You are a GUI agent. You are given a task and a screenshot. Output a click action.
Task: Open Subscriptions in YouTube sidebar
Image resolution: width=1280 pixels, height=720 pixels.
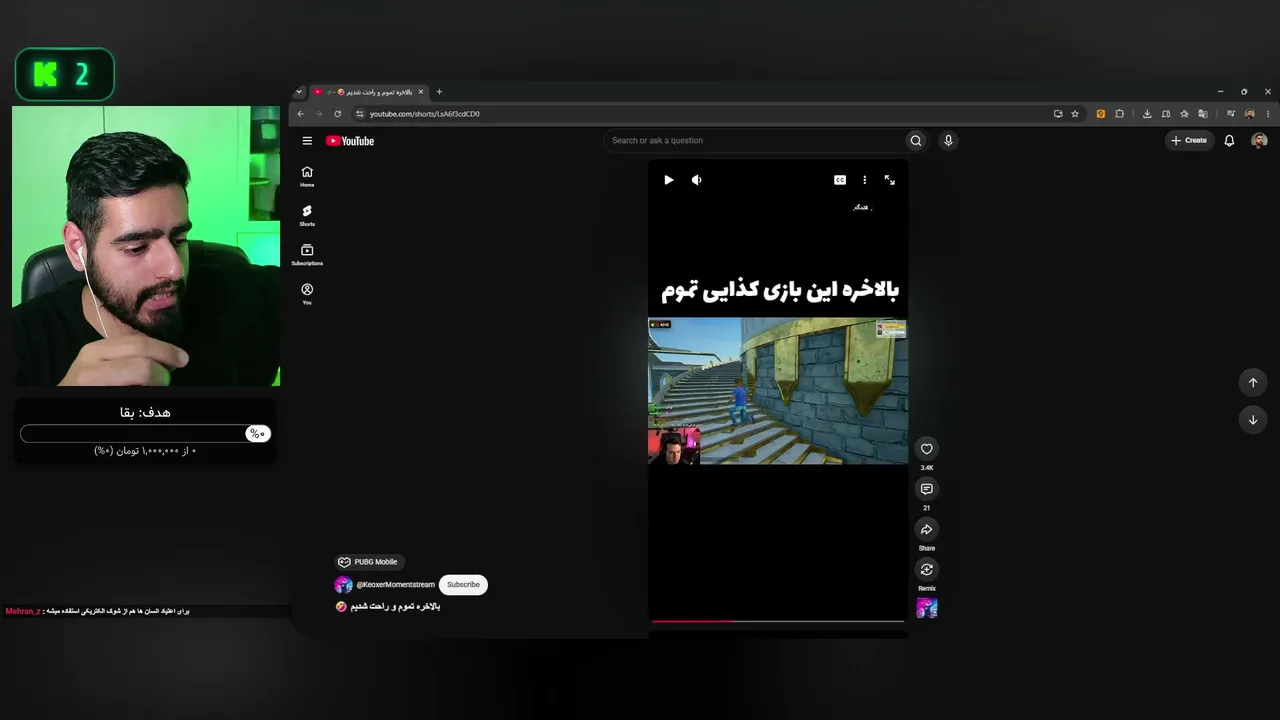click(307, 255)
